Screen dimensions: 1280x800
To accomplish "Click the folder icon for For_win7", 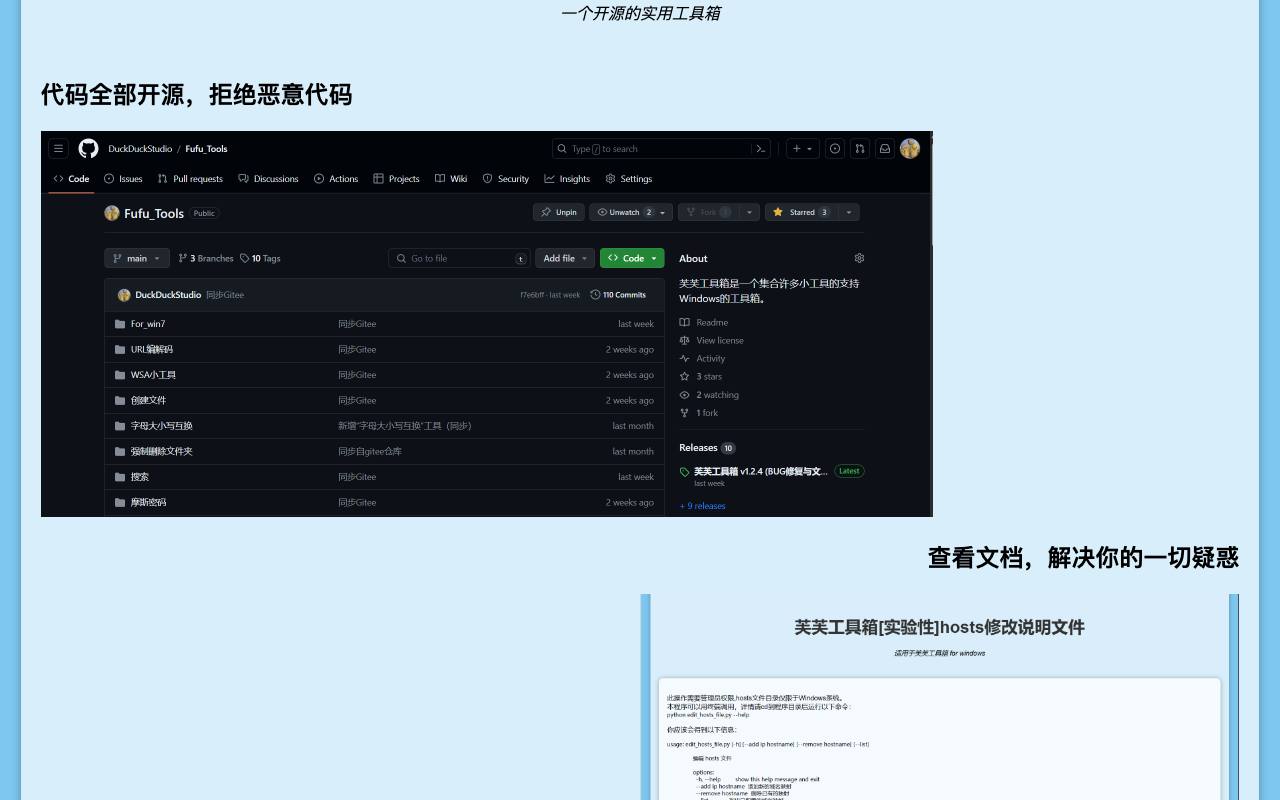I will [120, 324].
